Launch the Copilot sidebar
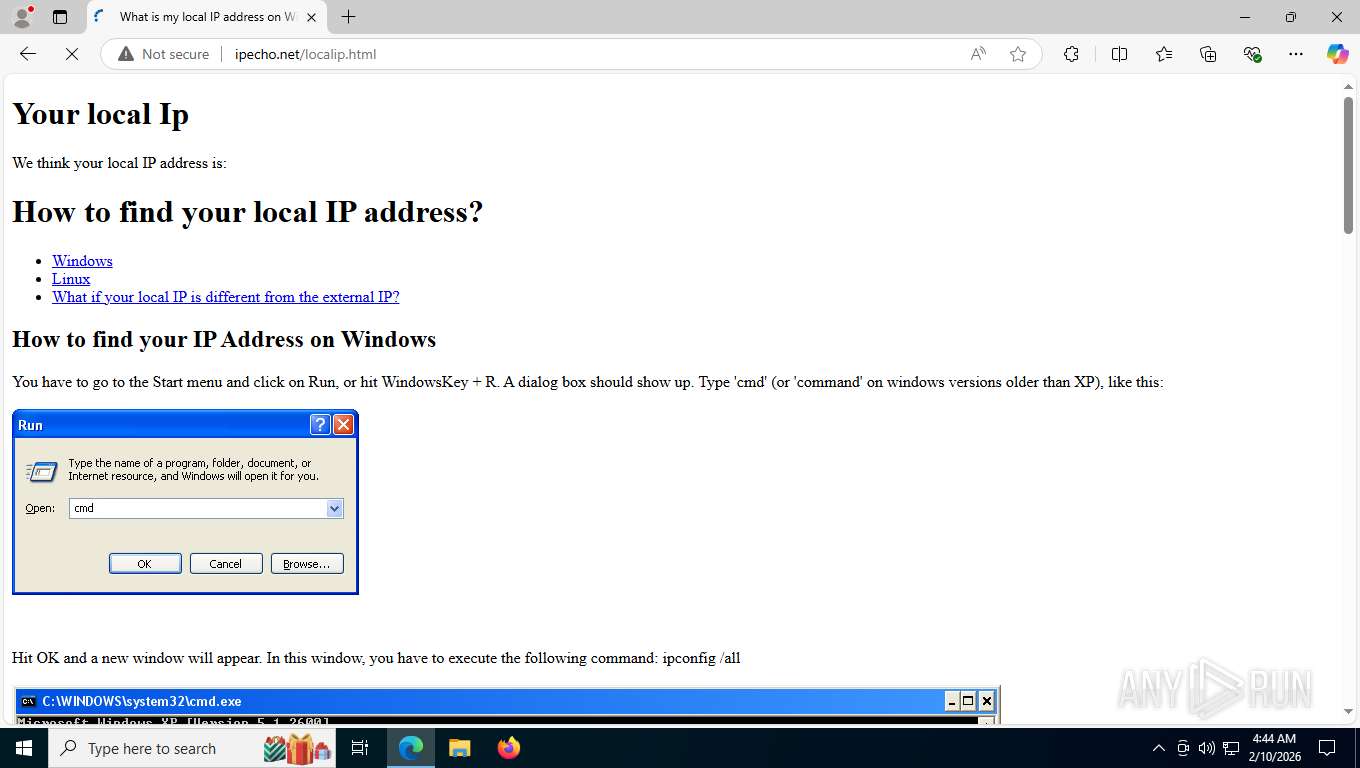This screenshot has width=1360, height=768. 1338,54
